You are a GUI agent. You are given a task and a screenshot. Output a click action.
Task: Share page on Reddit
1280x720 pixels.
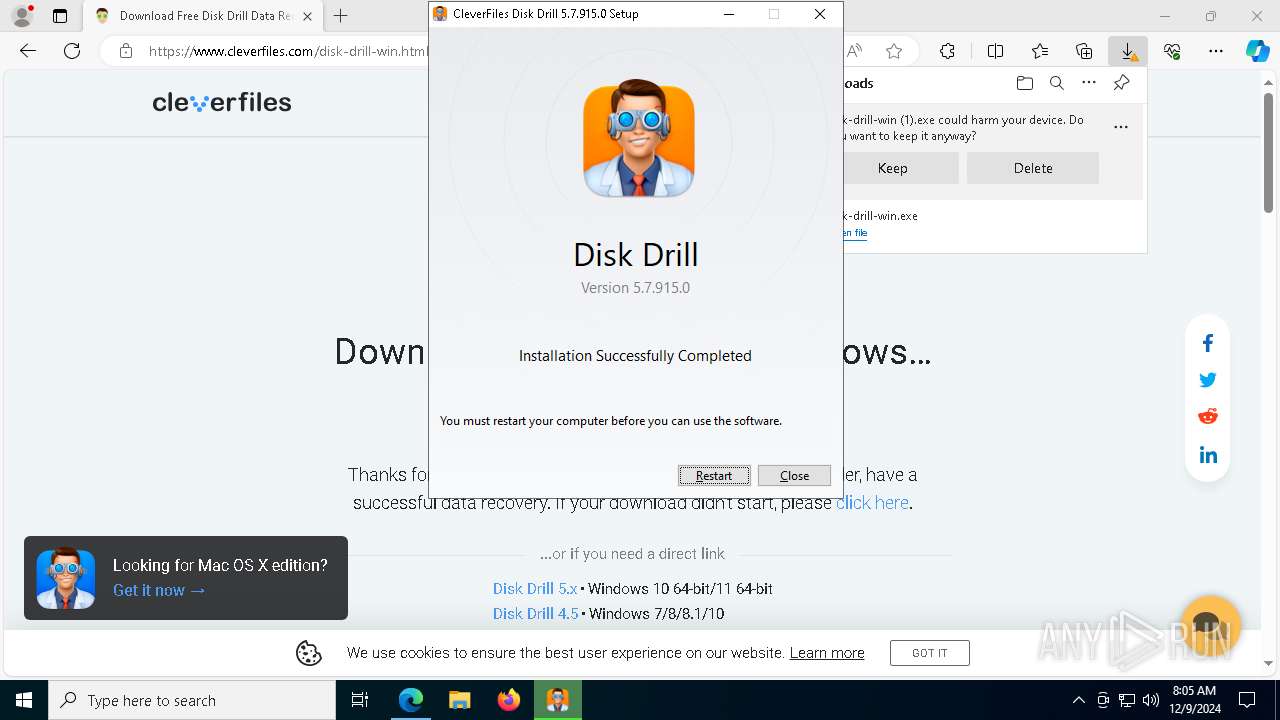tap(1208, 416)
